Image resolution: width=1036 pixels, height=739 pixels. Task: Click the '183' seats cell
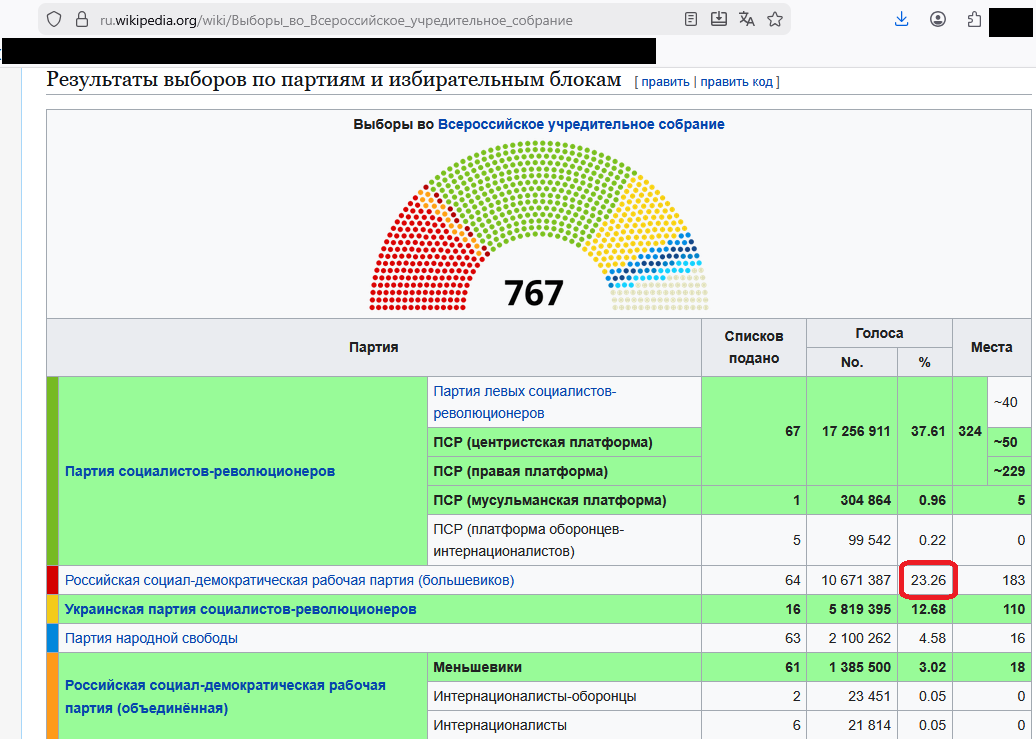click(x=992, y=580)
